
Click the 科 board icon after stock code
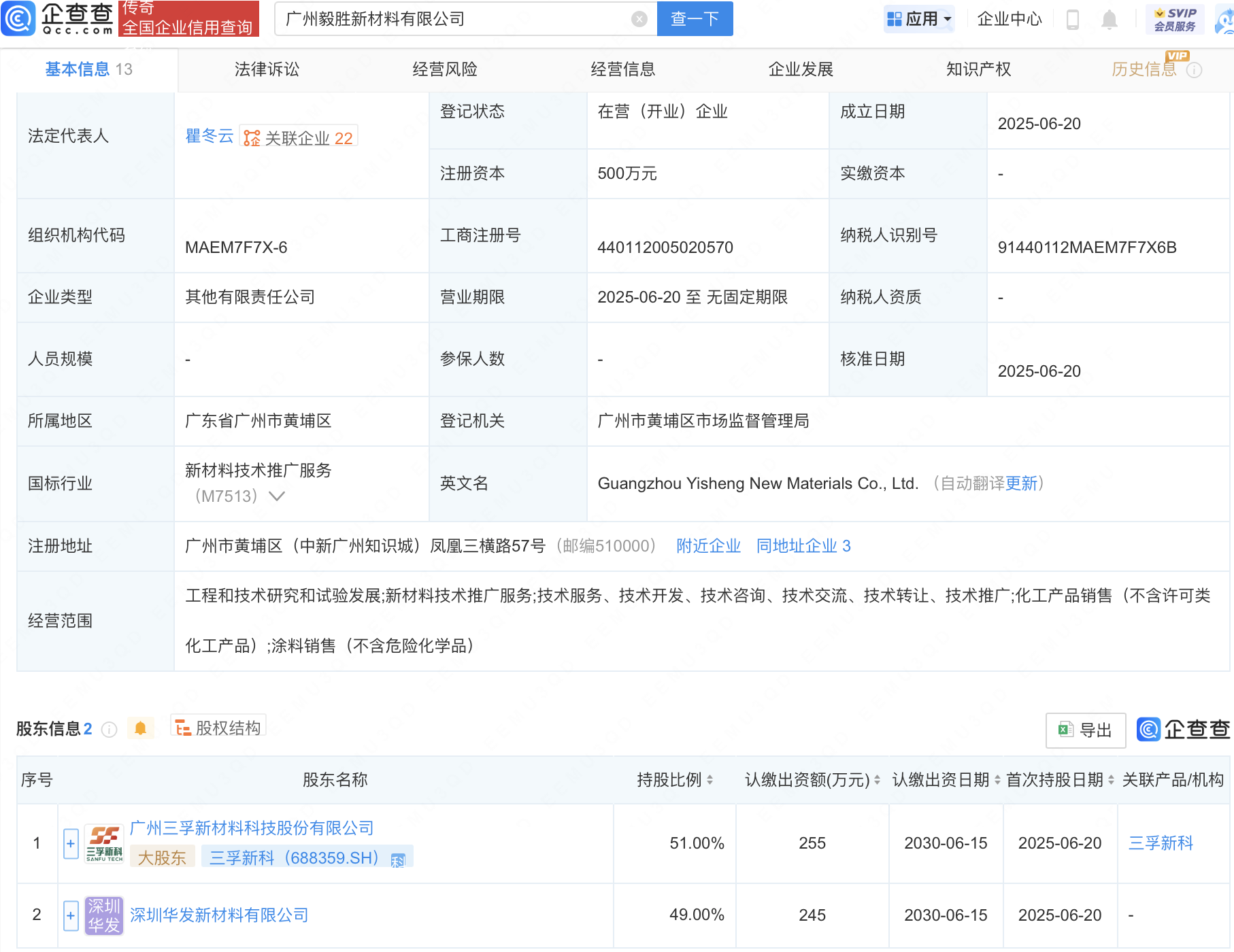[x=398, y=861]
